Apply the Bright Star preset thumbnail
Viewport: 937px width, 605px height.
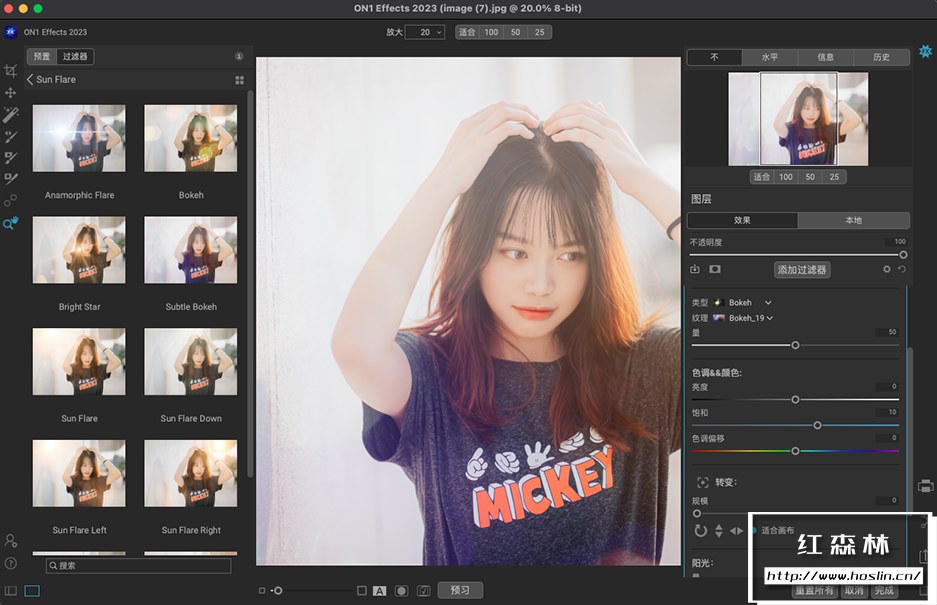tap(79, 250)
